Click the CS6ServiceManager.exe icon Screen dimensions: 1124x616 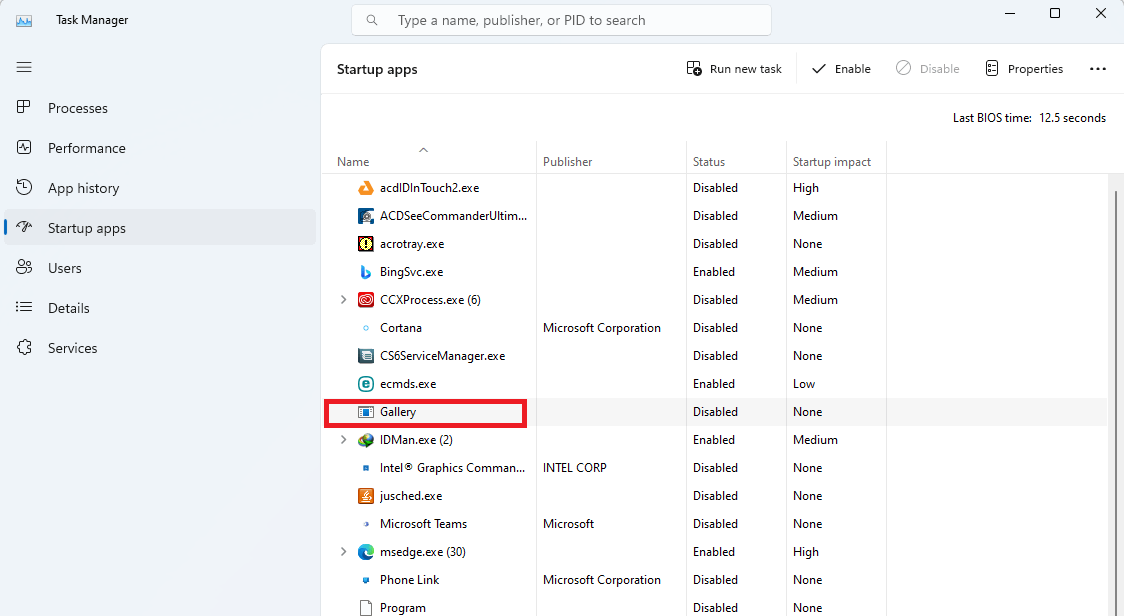click(366, 356)
